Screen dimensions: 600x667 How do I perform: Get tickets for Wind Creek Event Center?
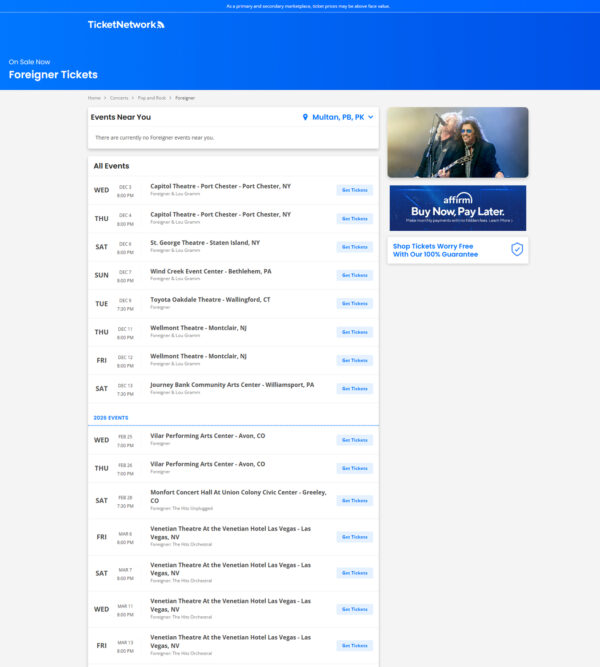coord(354,275)
